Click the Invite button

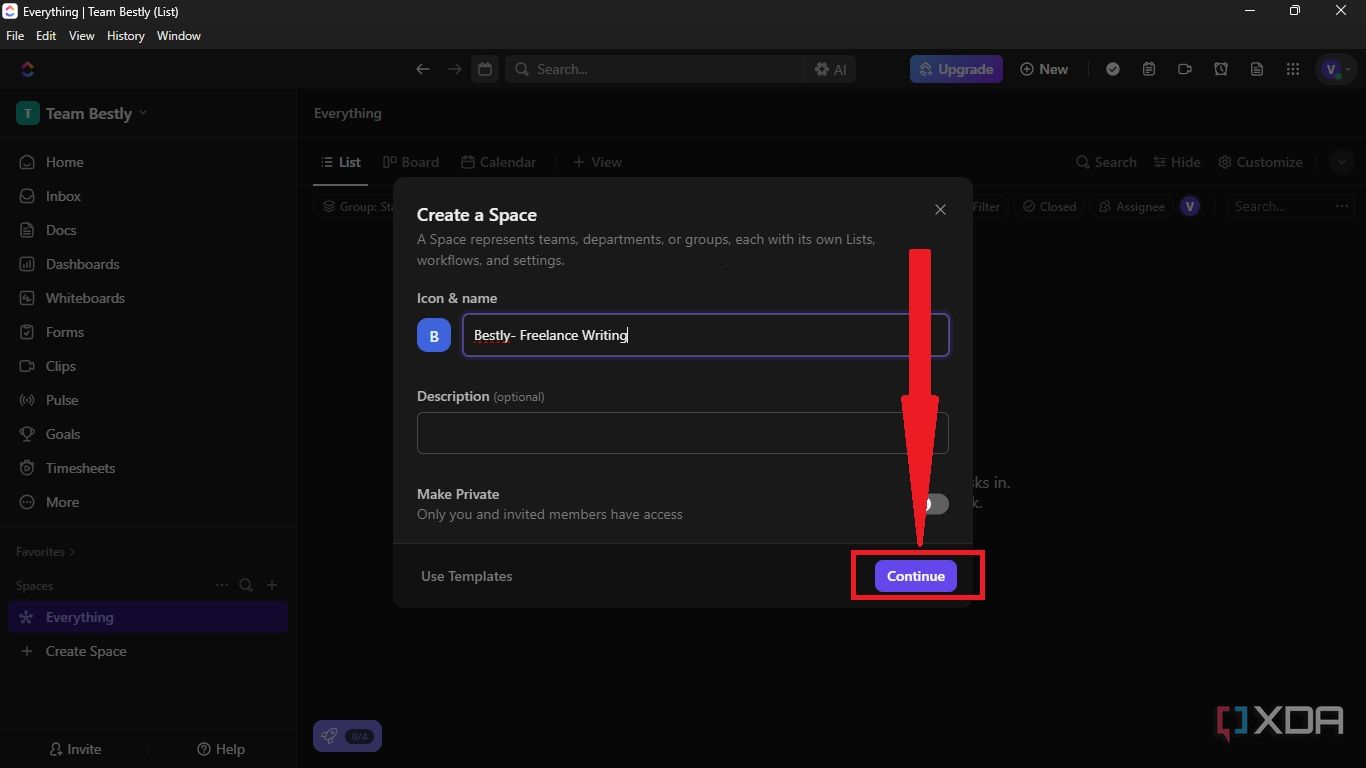point(75,749)
